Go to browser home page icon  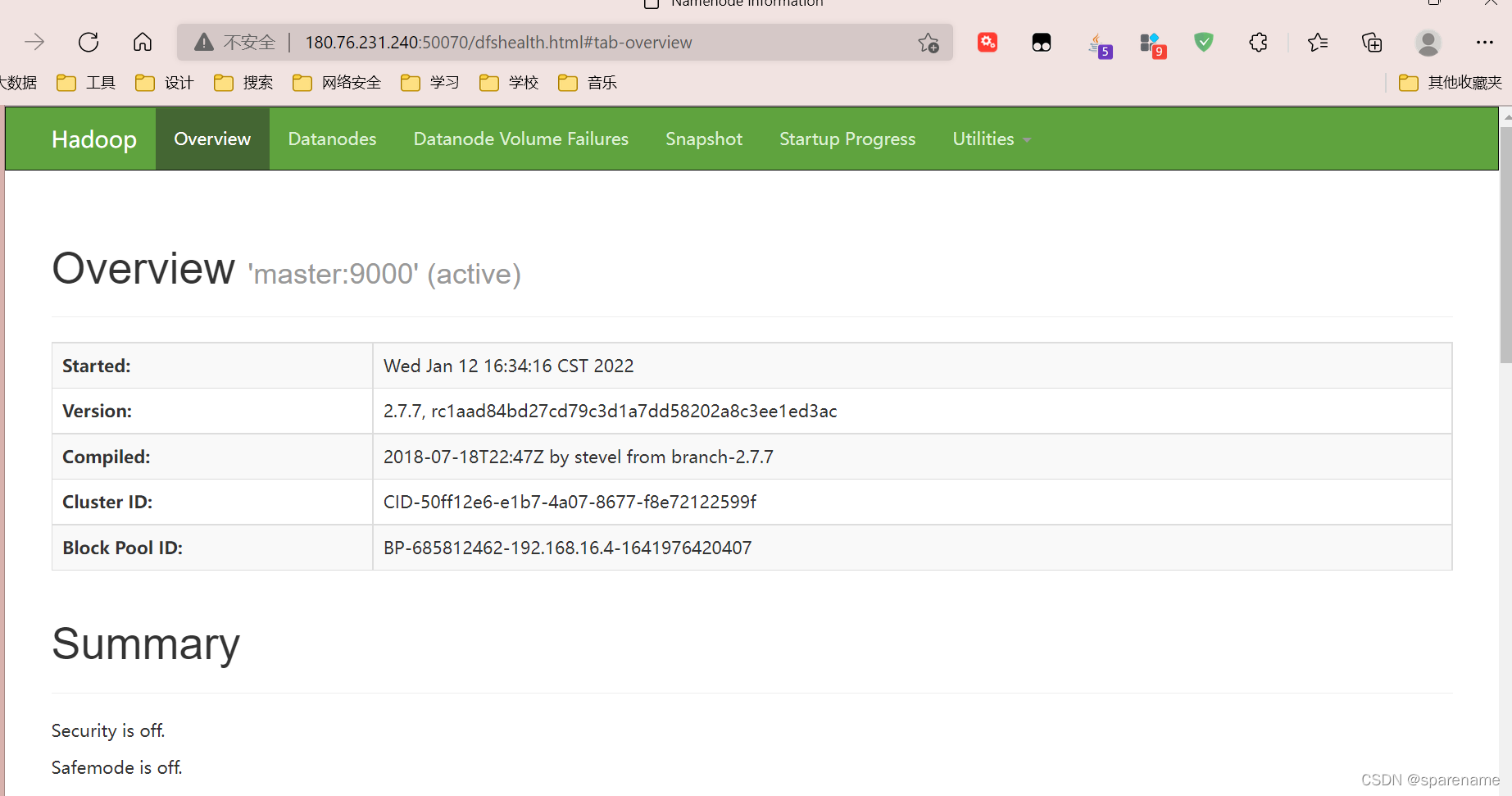point(143,42)
